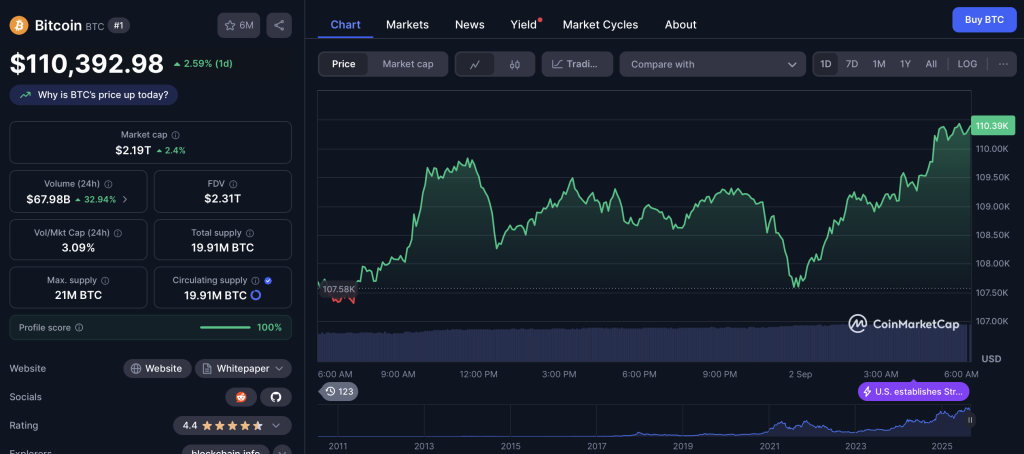The height and width of the screenshot is (454, 1024).
Task: Toggle LOG scale on chart
Action: point(967,64)
